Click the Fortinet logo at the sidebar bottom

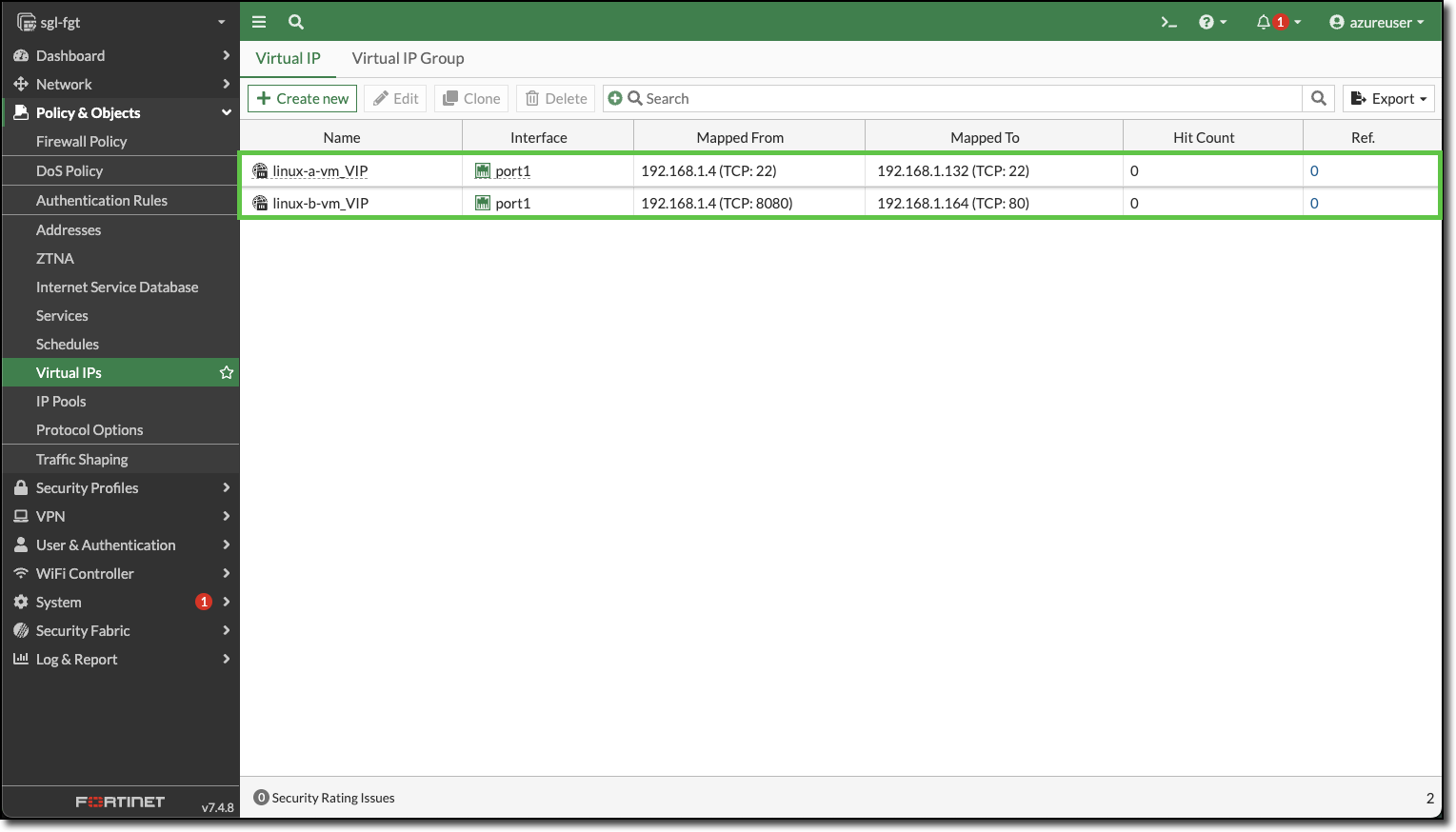point(119,801)
